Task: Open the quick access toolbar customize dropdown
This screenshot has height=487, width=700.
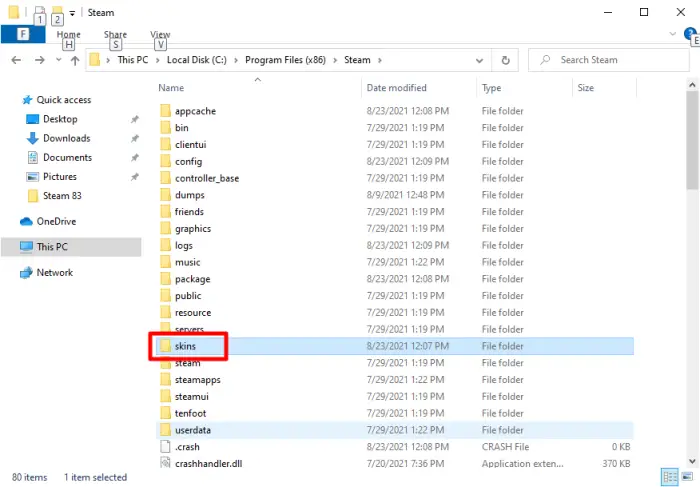Action: tap(72, 13)
